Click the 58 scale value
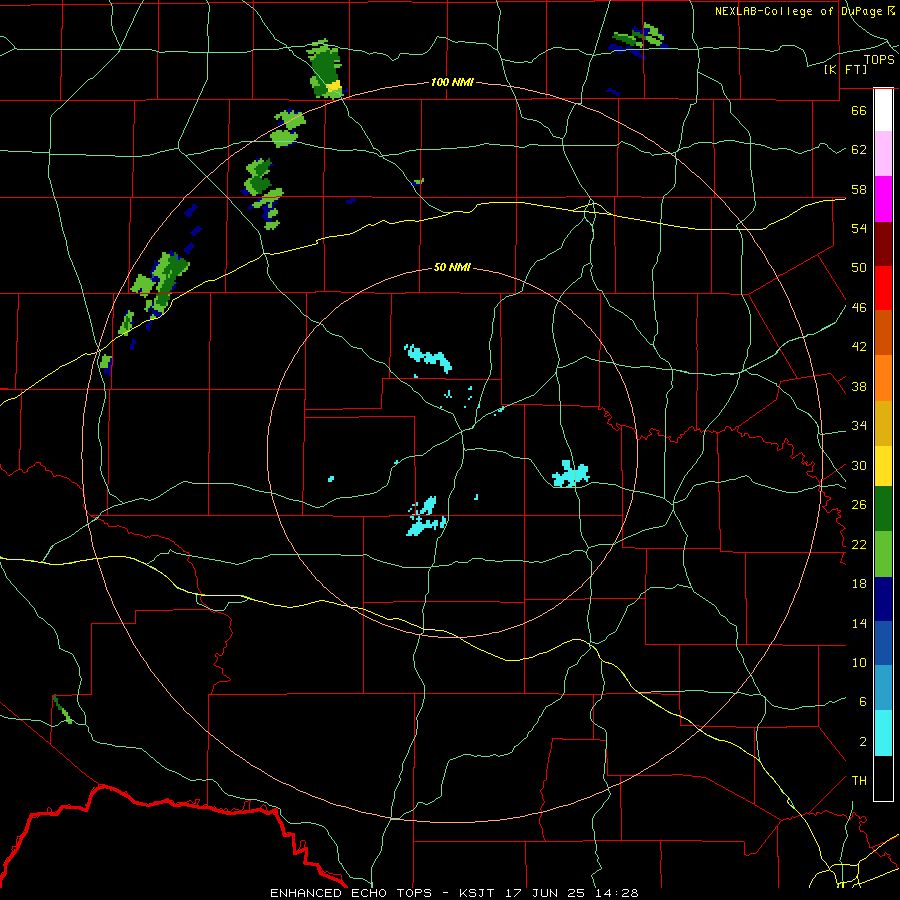 click(x=859, y=189)
